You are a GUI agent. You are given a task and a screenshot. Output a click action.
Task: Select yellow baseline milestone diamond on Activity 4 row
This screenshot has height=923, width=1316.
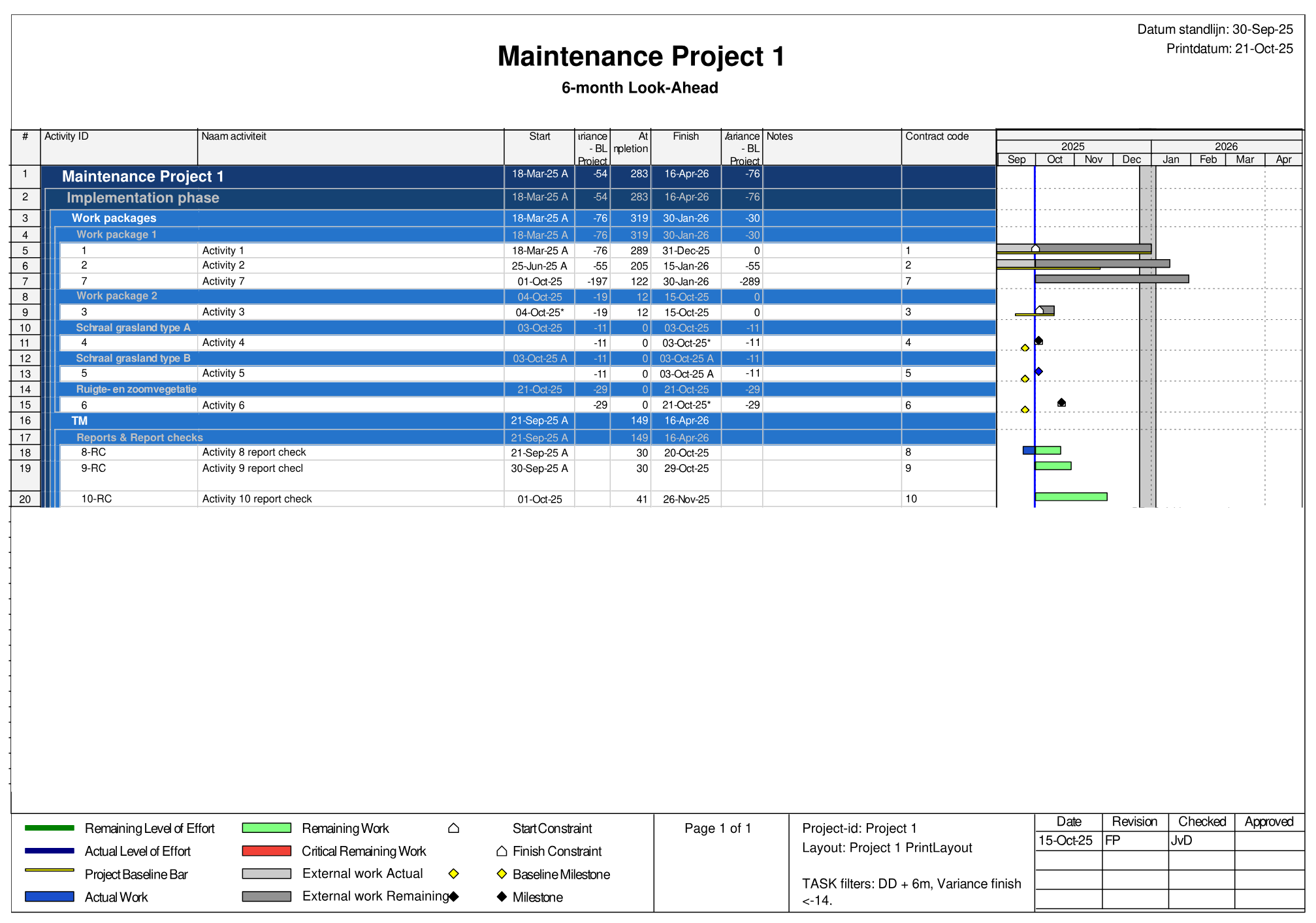pyautogui.click(x=1025, y=348)
